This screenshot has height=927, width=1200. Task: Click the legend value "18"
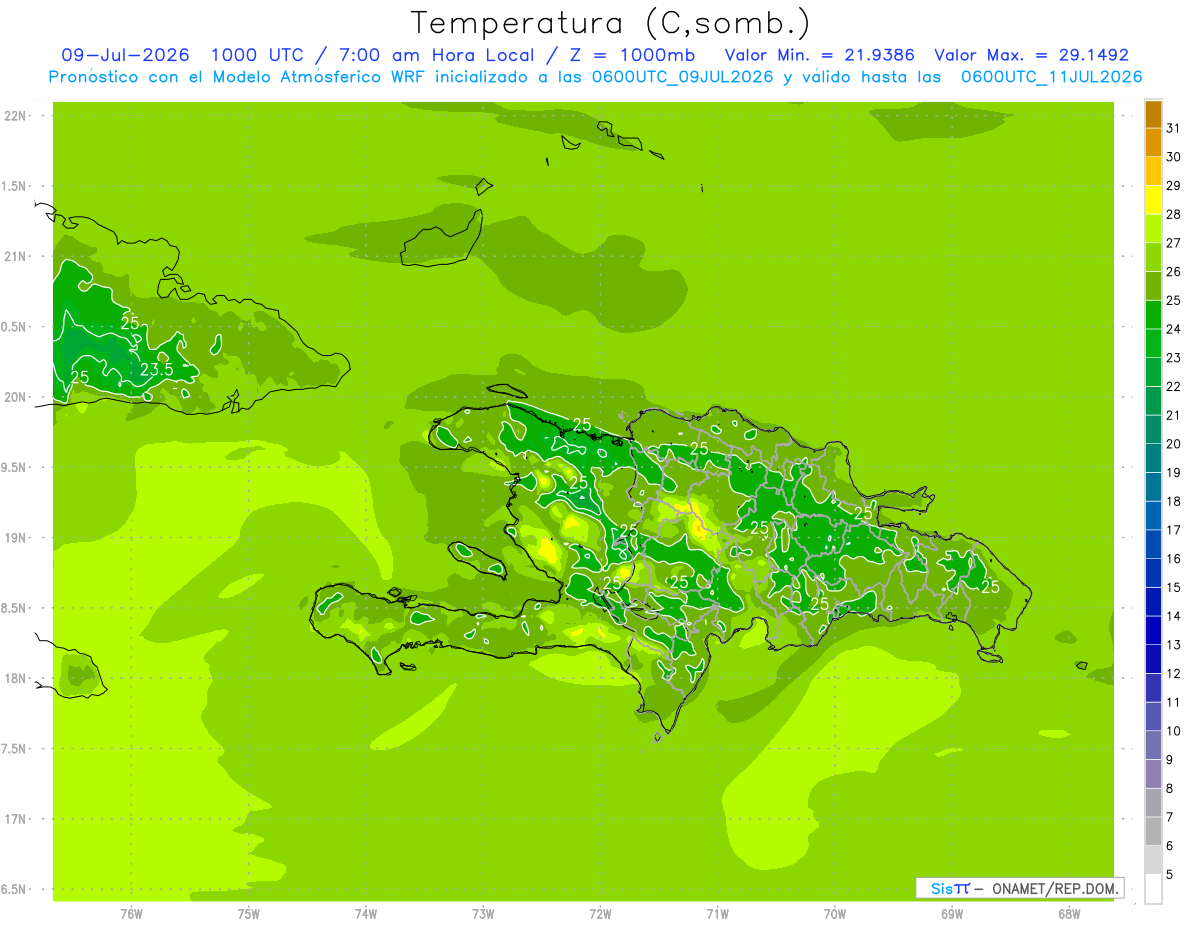pos(1174,501)
